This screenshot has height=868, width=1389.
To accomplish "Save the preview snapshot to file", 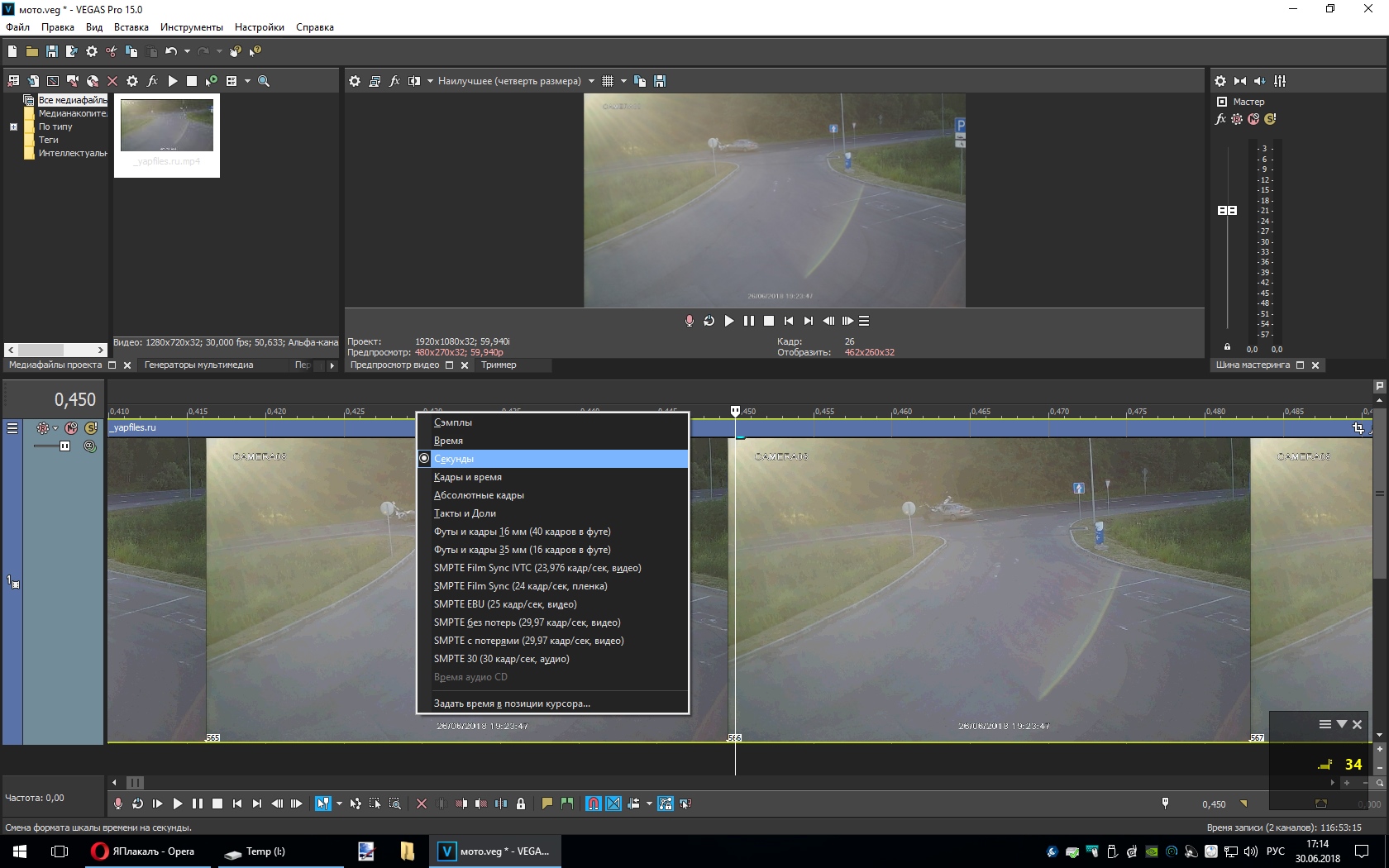I will pyautogui.click(x=660, y=81).
